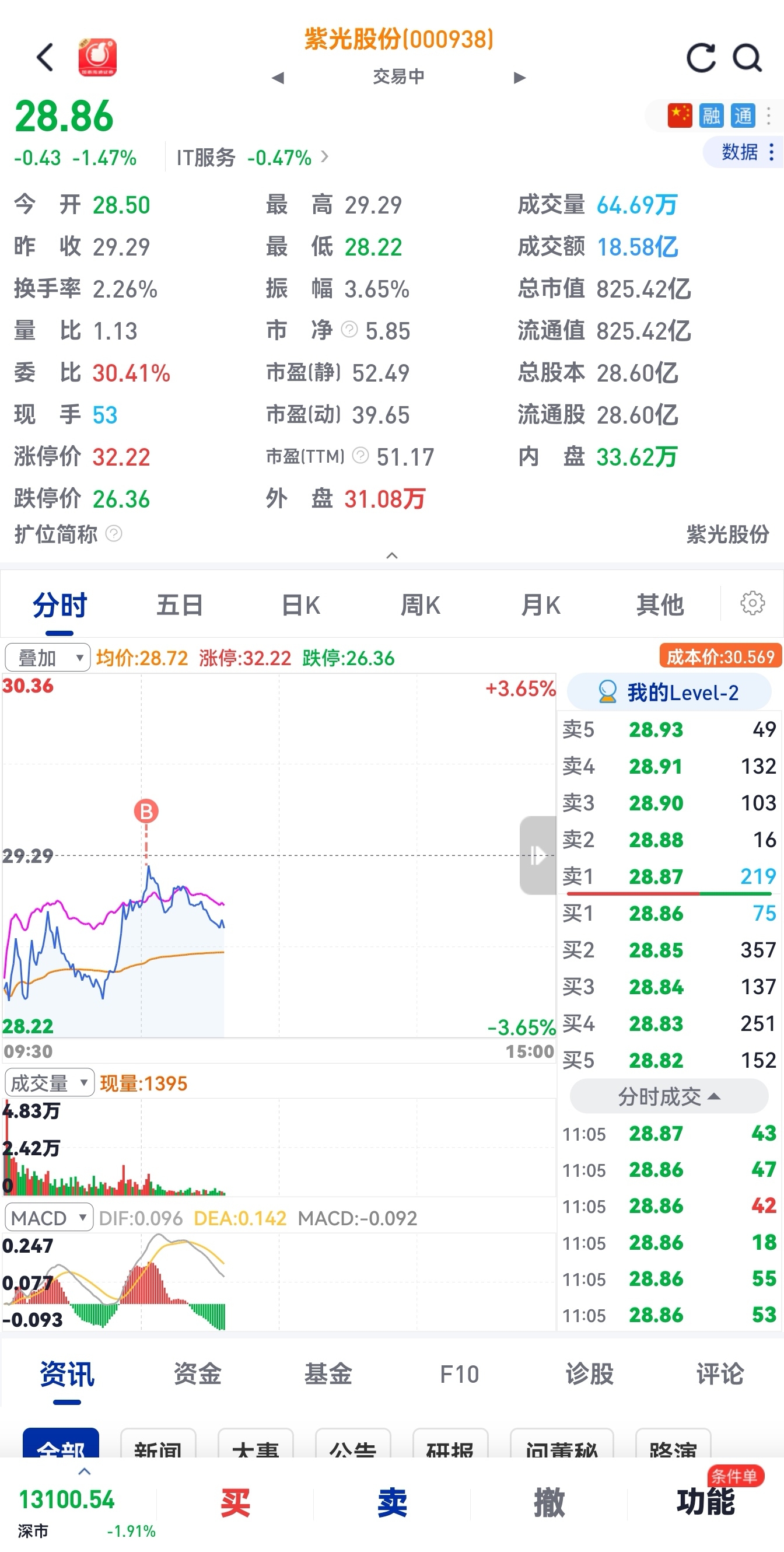The height and width of the screenshot is (1552, 784).
Task: Open chart settings gear icon
Action: coord(752,603)
